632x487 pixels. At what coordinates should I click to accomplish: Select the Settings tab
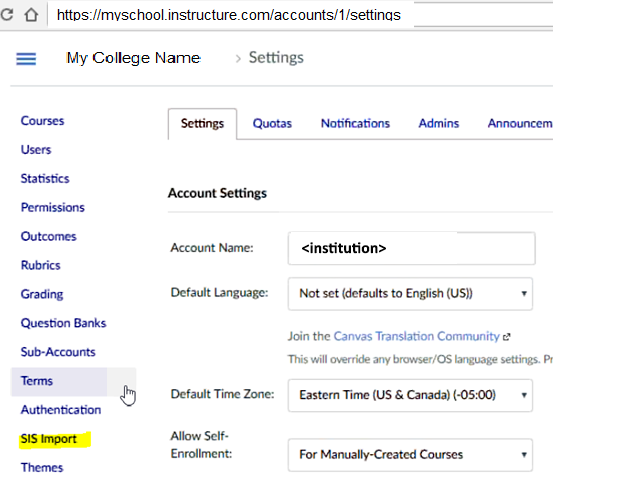point(202,124)
